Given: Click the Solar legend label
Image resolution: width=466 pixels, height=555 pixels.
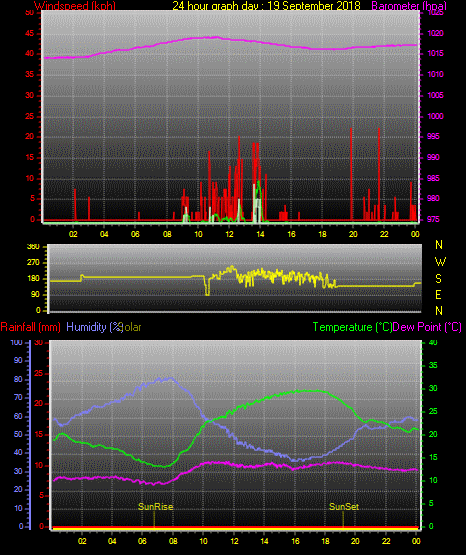Looking at the screenshot, I should click(132, 327).
